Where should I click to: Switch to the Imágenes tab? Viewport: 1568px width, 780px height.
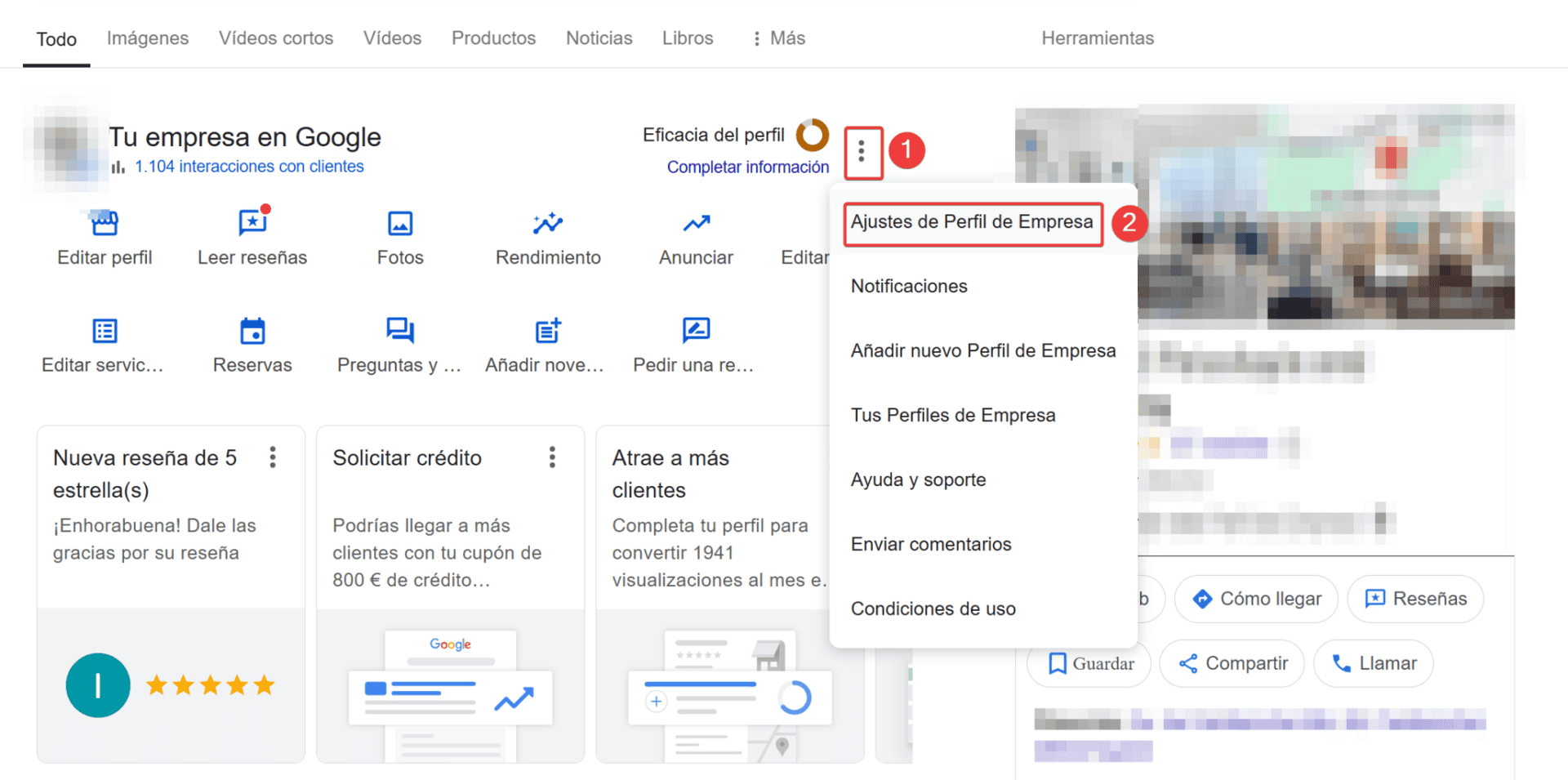147,38
